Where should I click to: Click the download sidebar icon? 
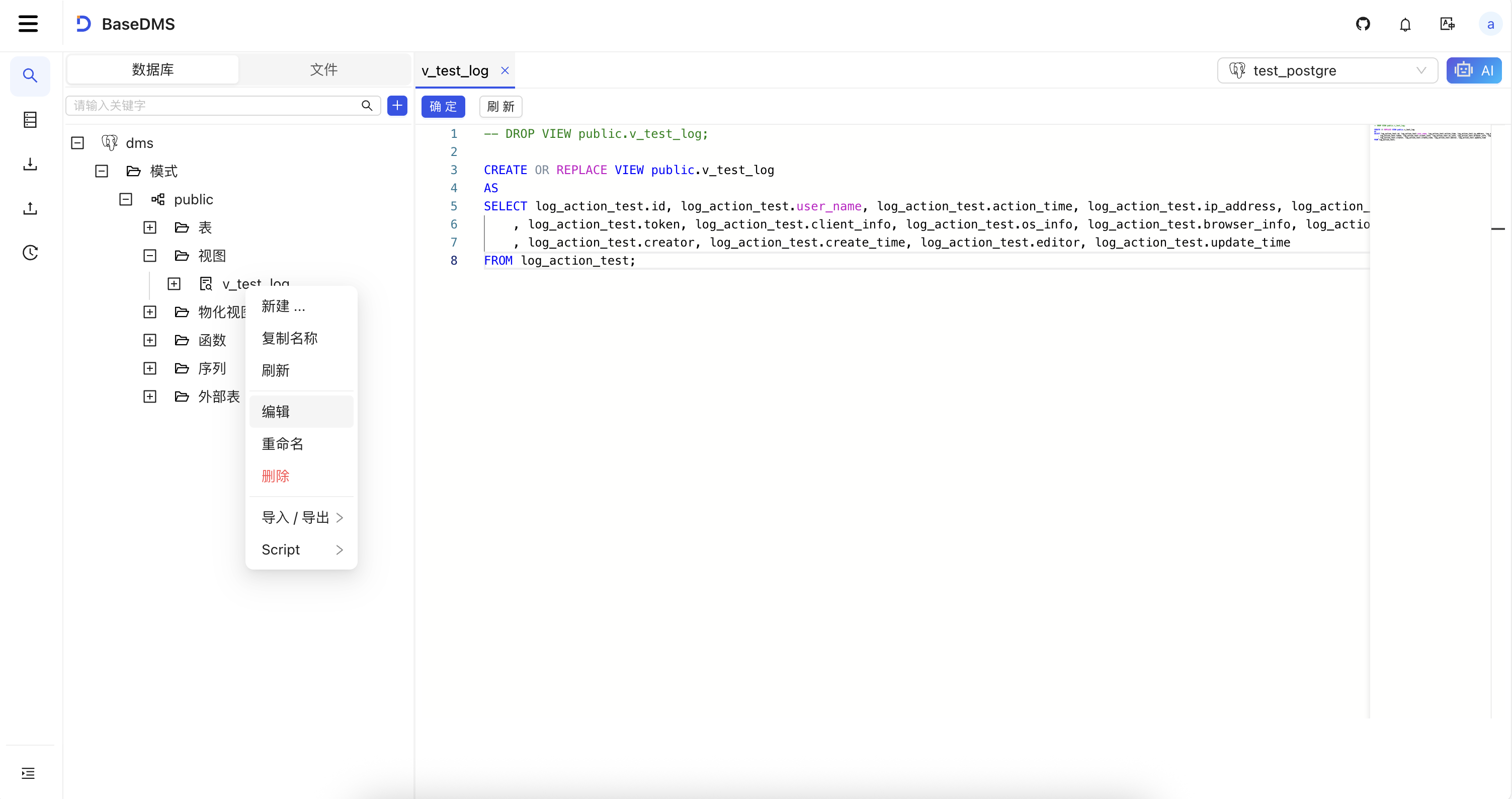[30, 165]
